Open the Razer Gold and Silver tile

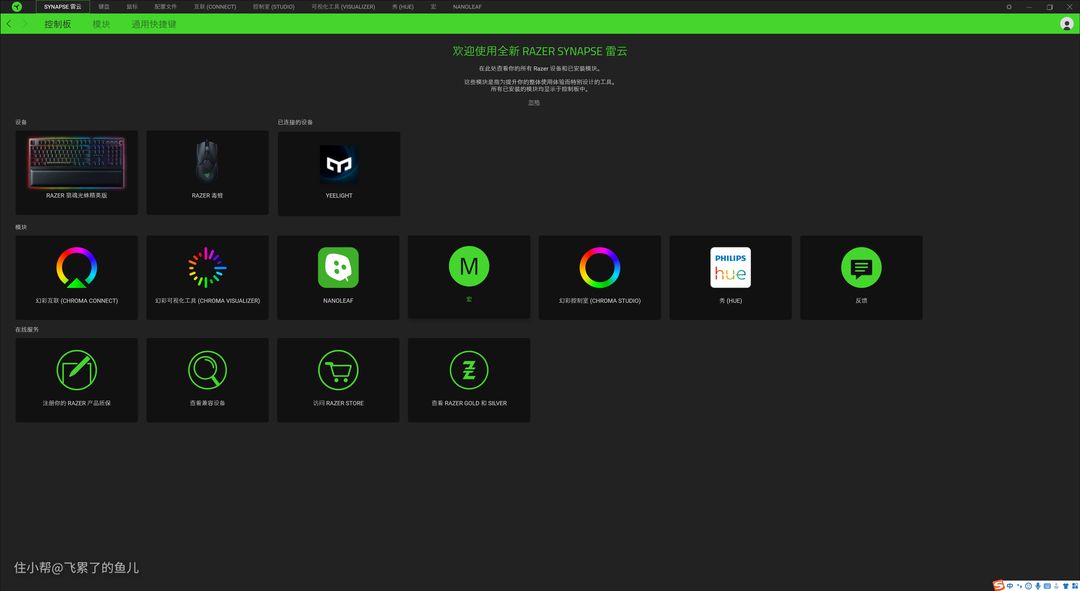469,371
